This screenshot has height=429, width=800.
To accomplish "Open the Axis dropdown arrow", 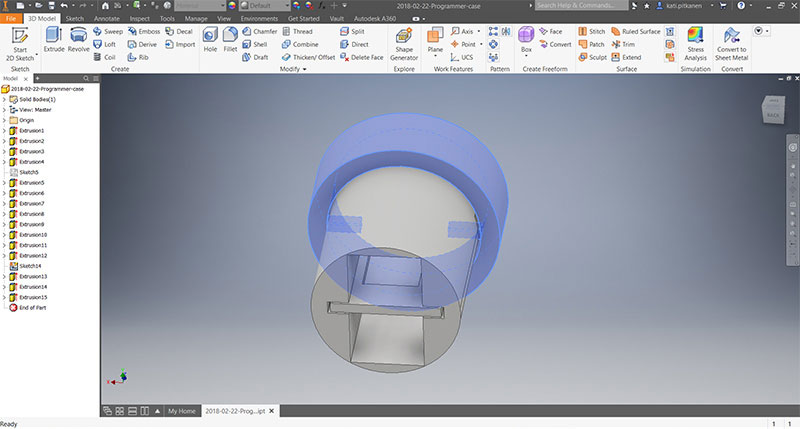I will pyautogui.click(x=479, y=31).
